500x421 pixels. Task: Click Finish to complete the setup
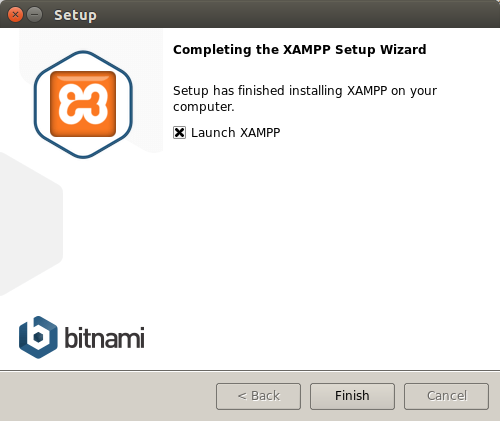click(352, 396)
